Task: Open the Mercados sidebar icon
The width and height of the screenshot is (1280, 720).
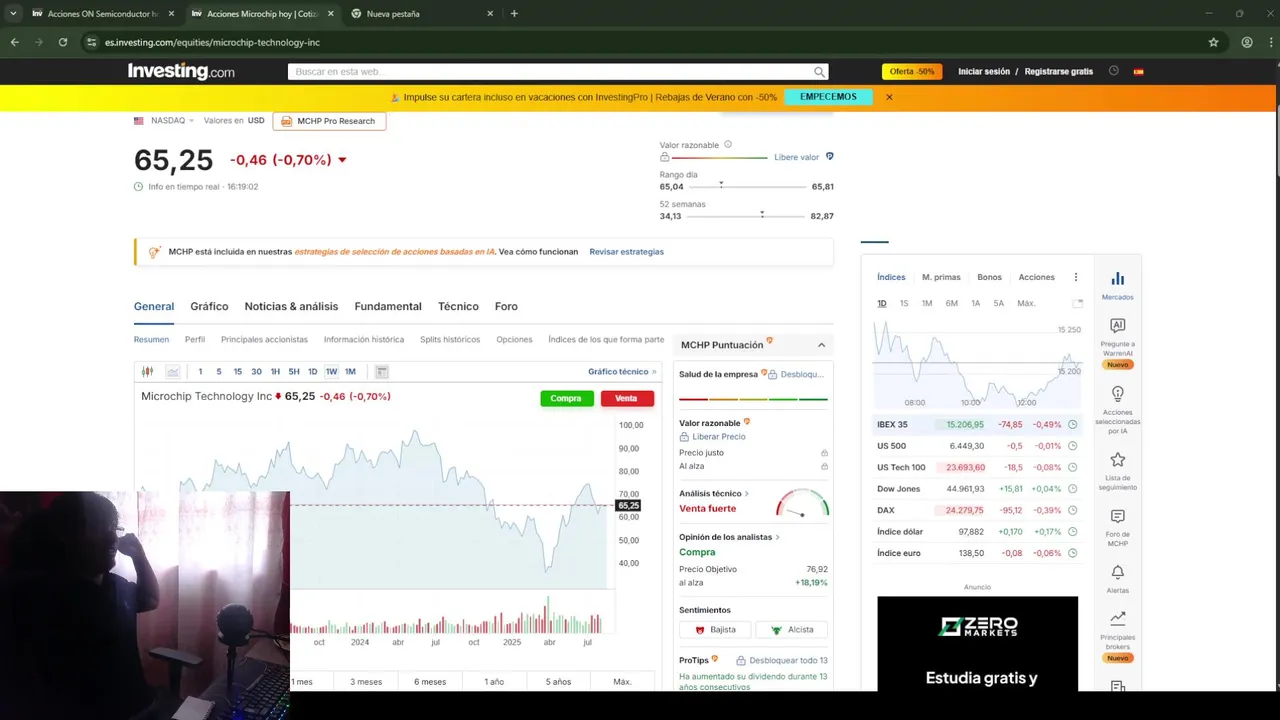Action: pyautogui.click(x=1117, y=284)
